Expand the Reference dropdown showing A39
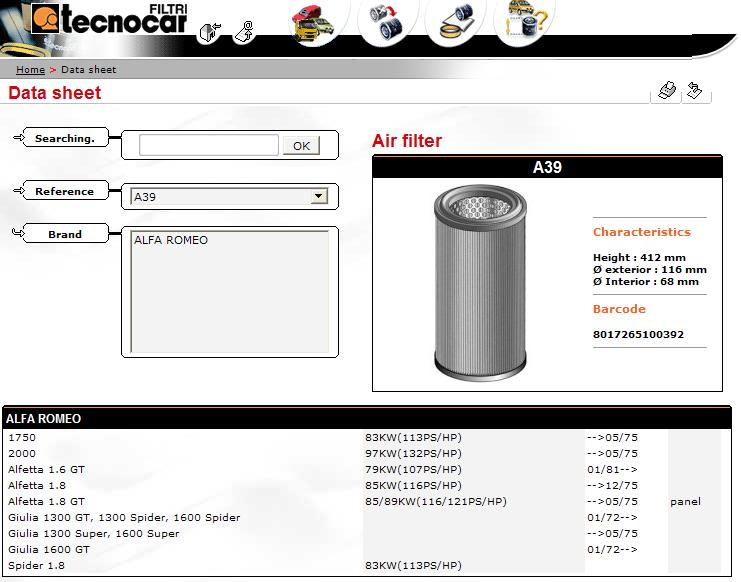Image resolution: width=741 pixels, height=582 pixels. tap(319, 197)
